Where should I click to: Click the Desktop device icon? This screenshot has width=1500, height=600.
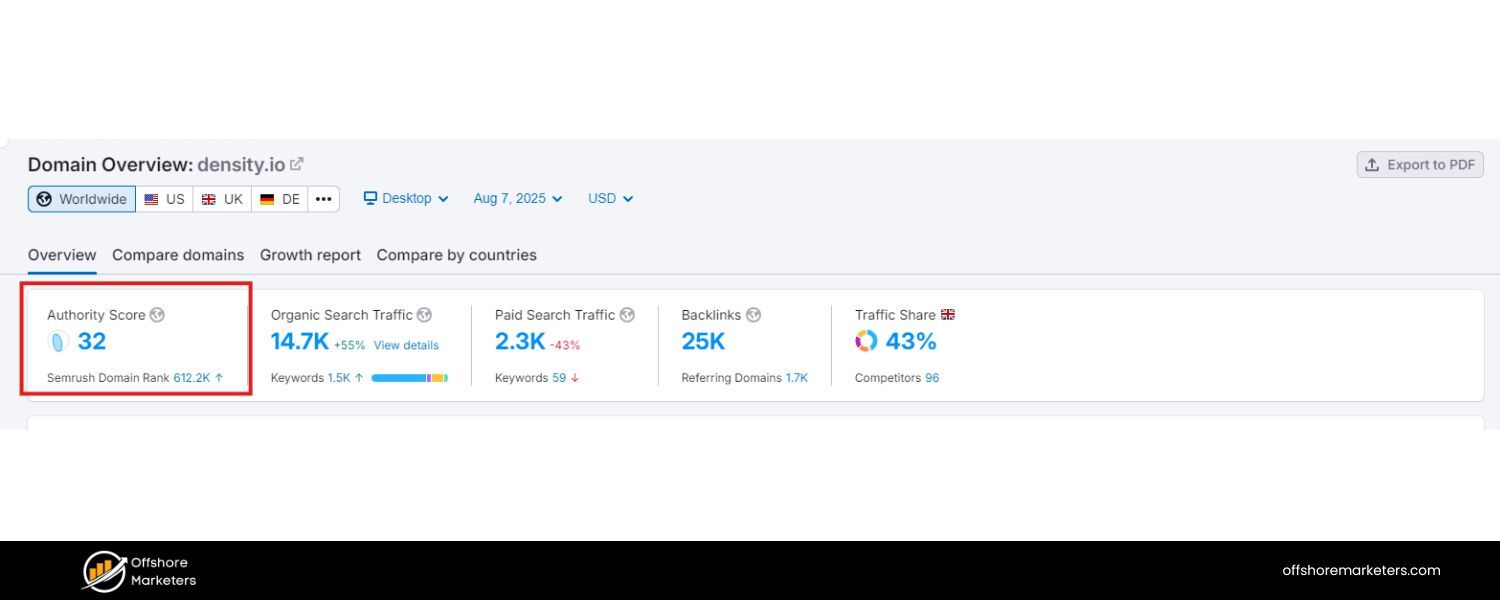click(x=372, y=198)
